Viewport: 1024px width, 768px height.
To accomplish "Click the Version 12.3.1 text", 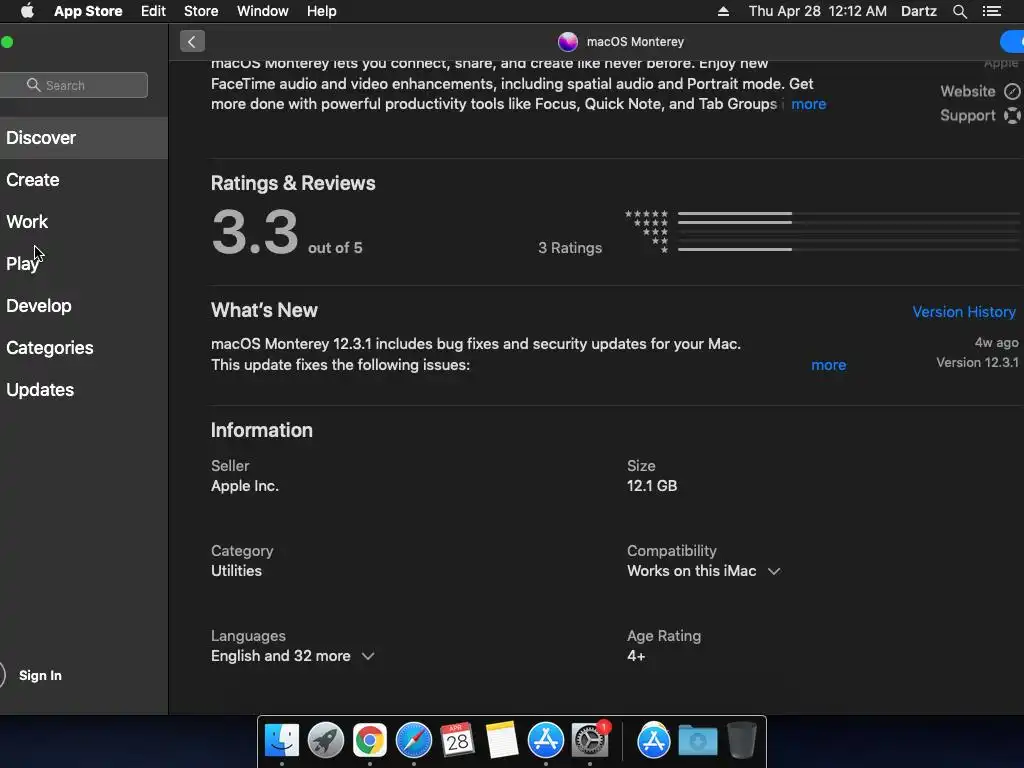I will click(x=977, y=362).
